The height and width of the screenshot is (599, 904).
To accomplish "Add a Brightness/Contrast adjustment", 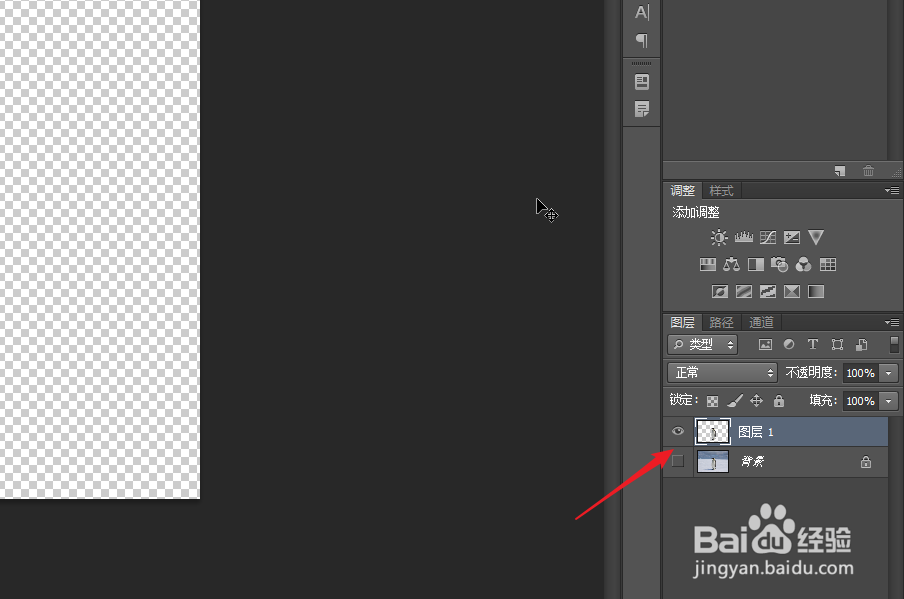I will tap(719, 237).
